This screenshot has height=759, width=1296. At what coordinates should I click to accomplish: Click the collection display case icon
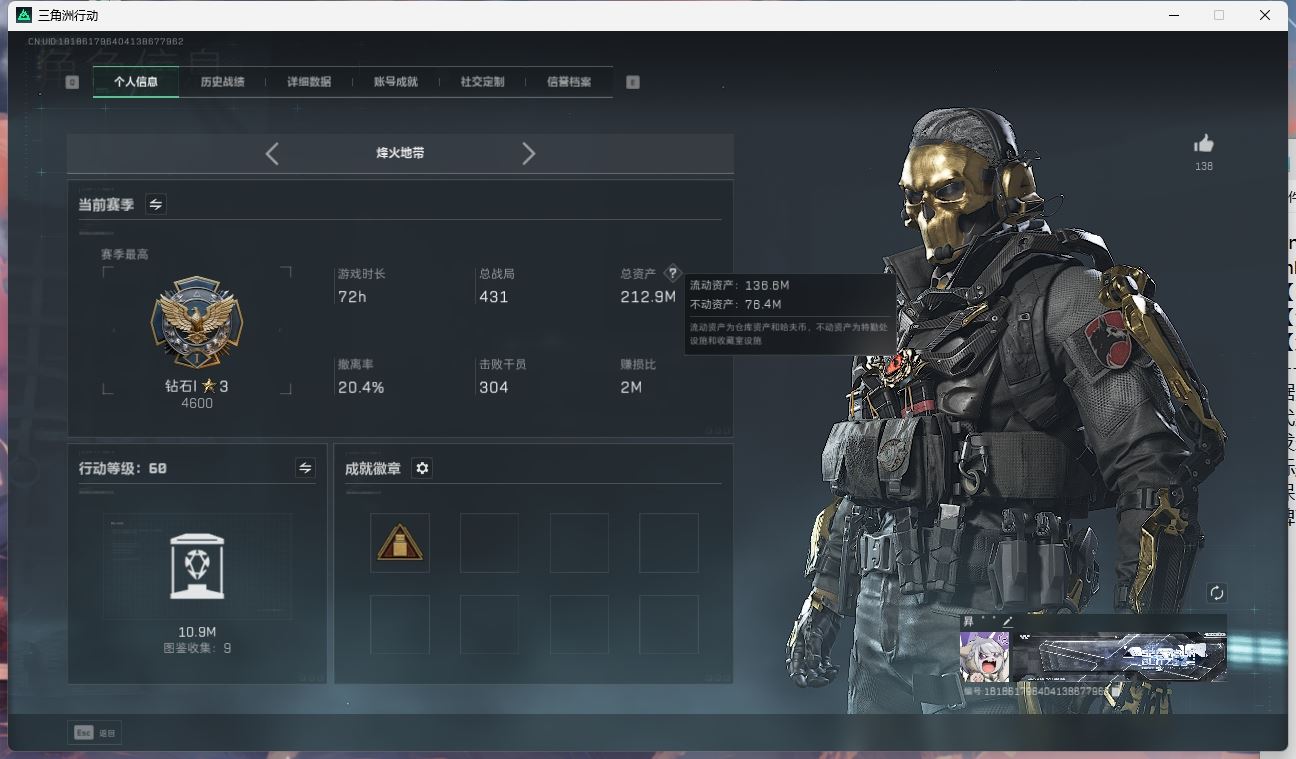pyautogui.click(x=197, y=566)
